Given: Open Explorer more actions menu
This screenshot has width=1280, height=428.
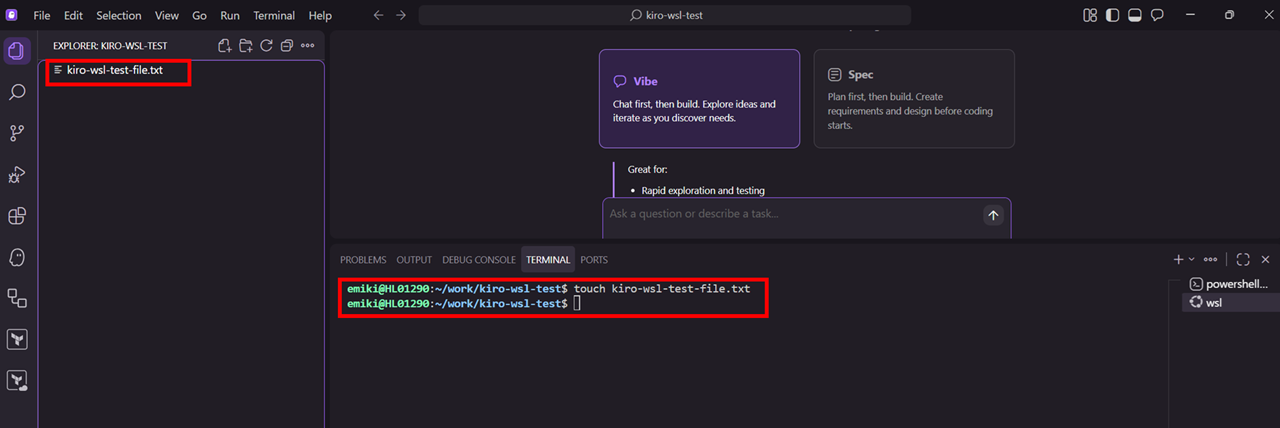Looking at the screenshot, I should point(308,46).
